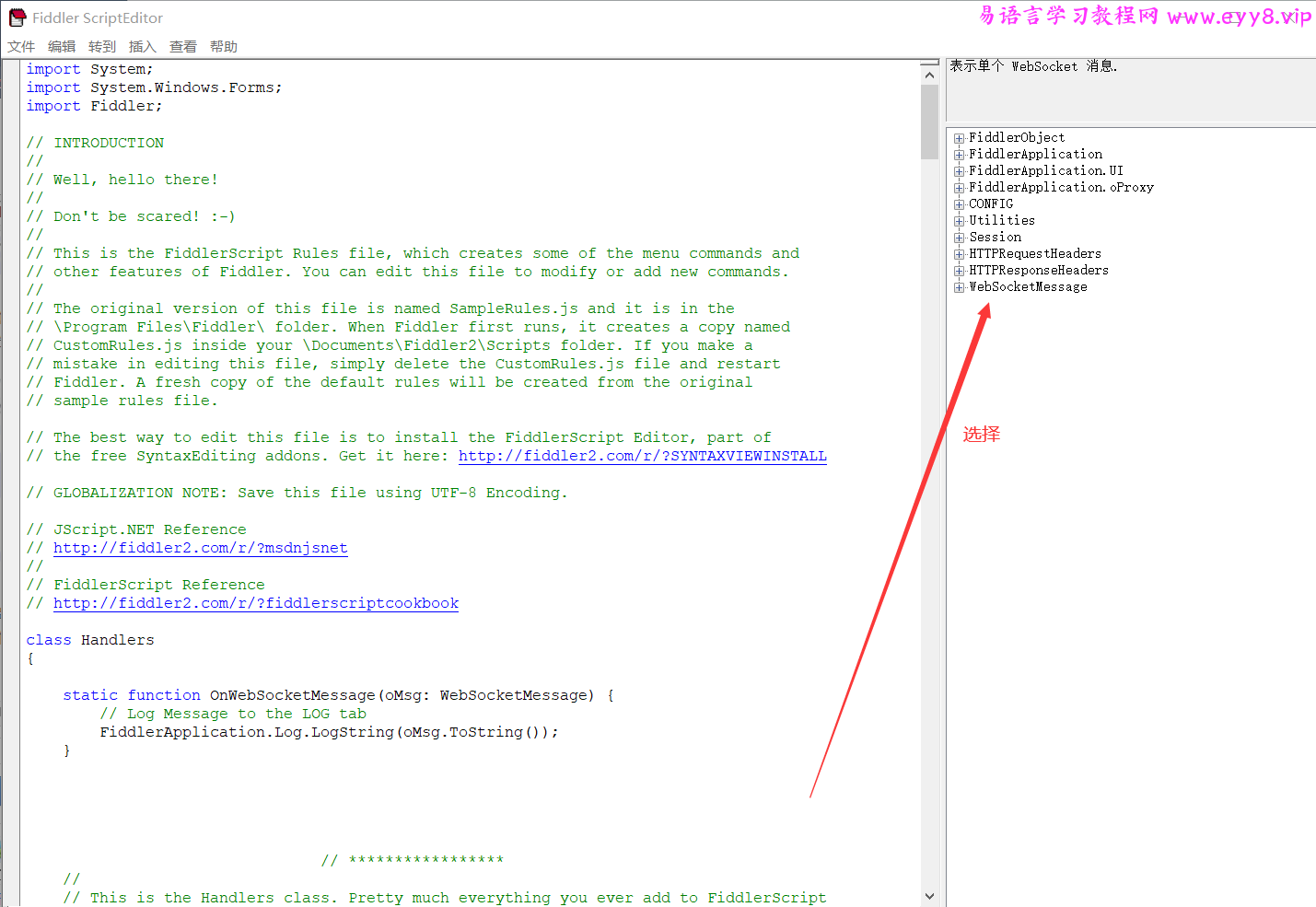
Task: Click the OnWebSocketMessage function declaration
Action: (x=338, y=695)
